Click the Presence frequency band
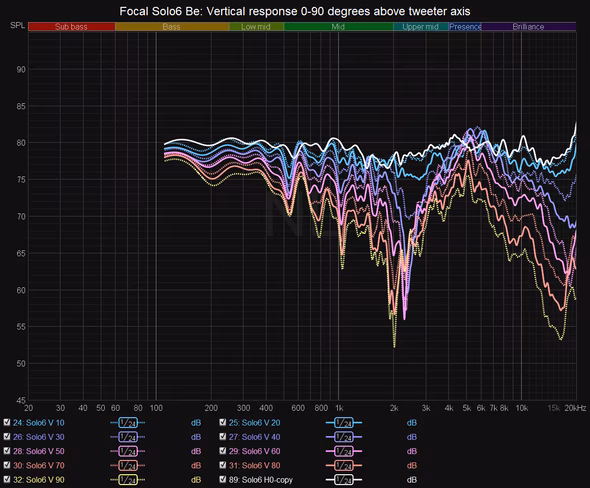This screenshot has width=590, height=488. [x=465, y=27]
